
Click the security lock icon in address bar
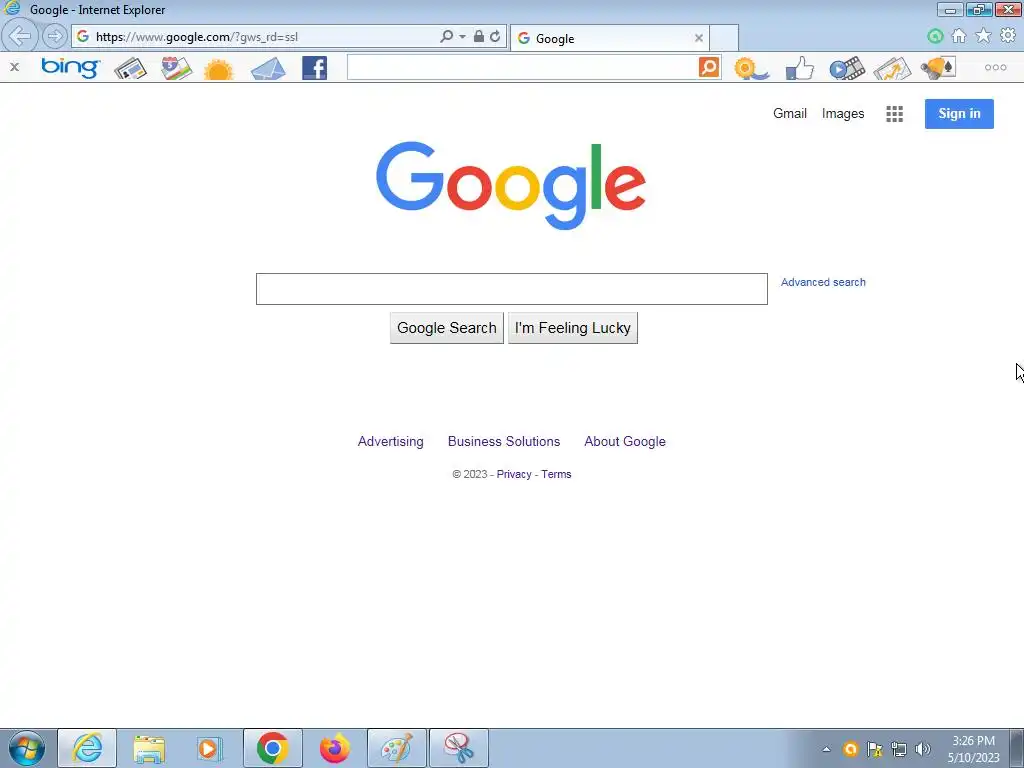479,36
